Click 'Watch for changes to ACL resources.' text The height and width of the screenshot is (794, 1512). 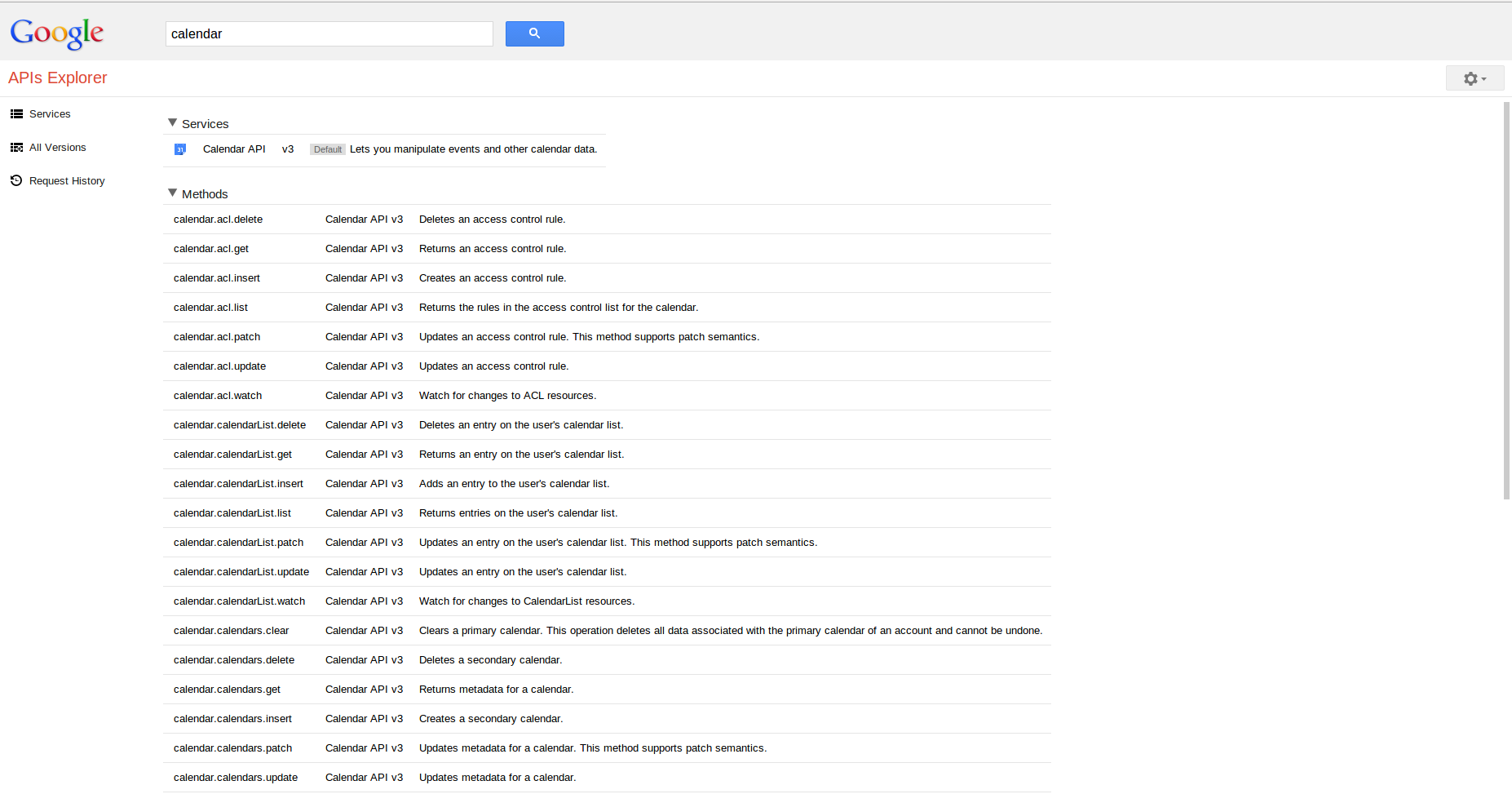click(507, 396)
